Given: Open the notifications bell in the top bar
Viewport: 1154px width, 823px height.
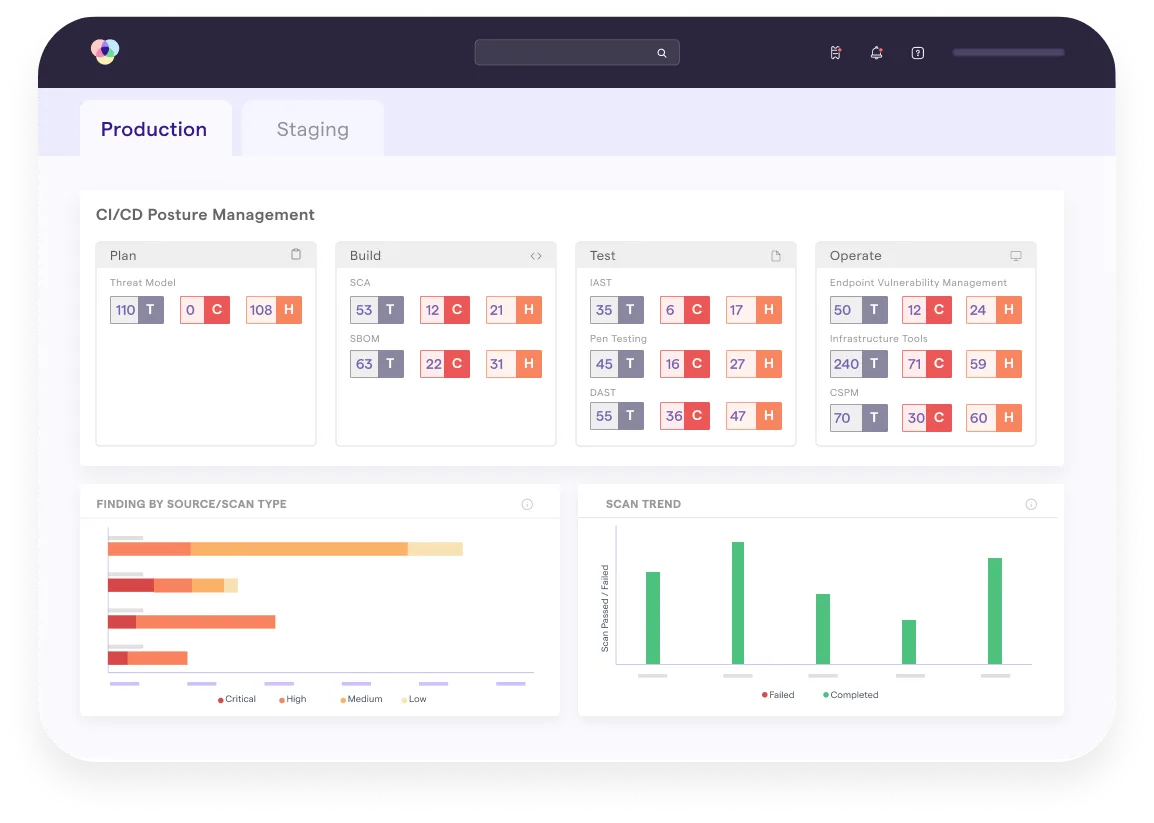Looking at the screenshot, I should coord(876,53).
